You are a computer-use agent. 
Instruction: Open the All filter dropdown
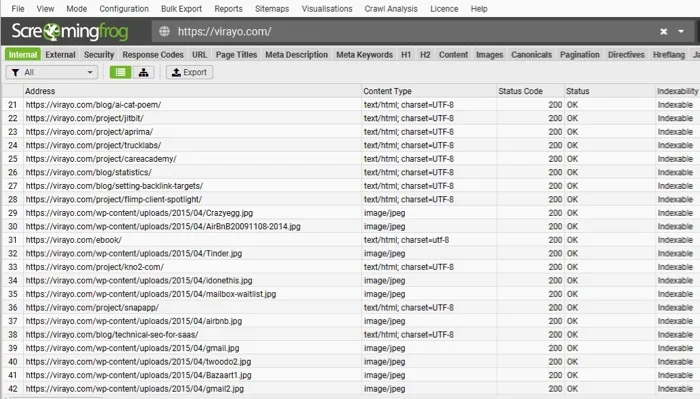tap(52, 72)
